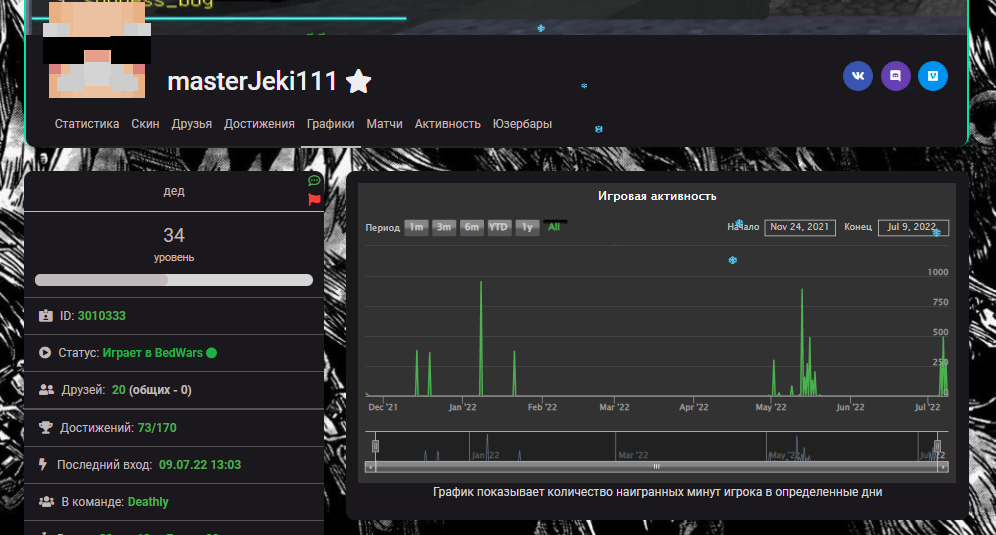
Task: Grab the left navigator range handle
Action: (x=376, y=446)
